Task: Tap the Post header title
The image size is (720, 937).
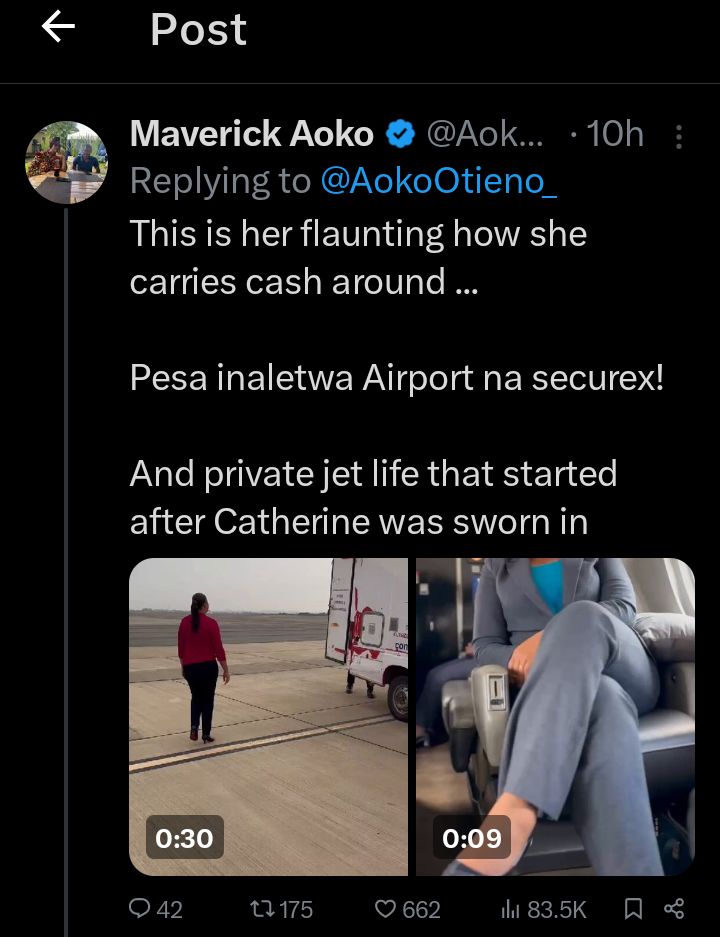Action: [x=198, y=30]
